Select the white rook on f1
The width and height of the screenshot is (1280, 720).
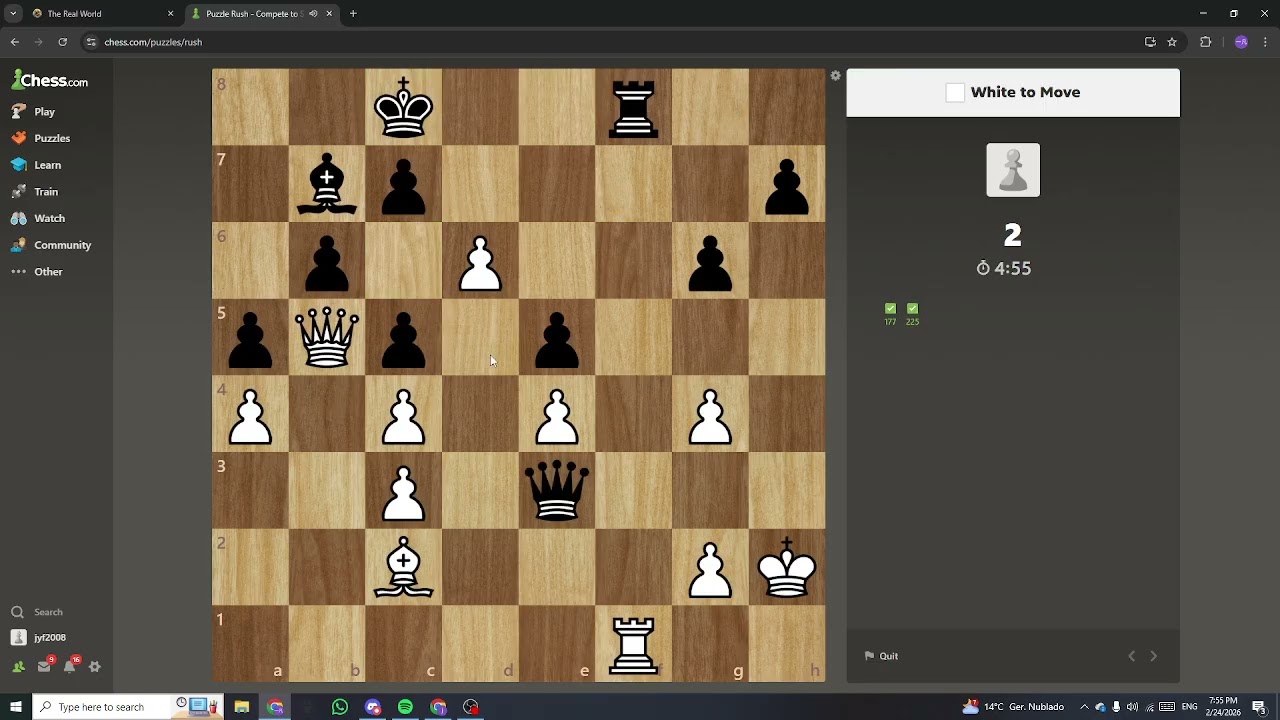(x=634, y=644)
